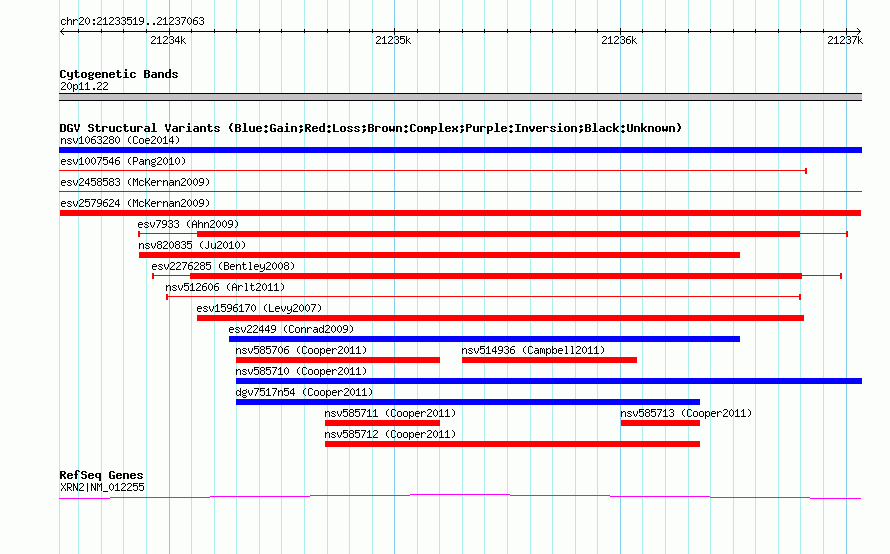Viewport: 890px width, 554px height.
Task: Click the dgv7517n54 blue gain bar
Action: [x=468, y=402]
